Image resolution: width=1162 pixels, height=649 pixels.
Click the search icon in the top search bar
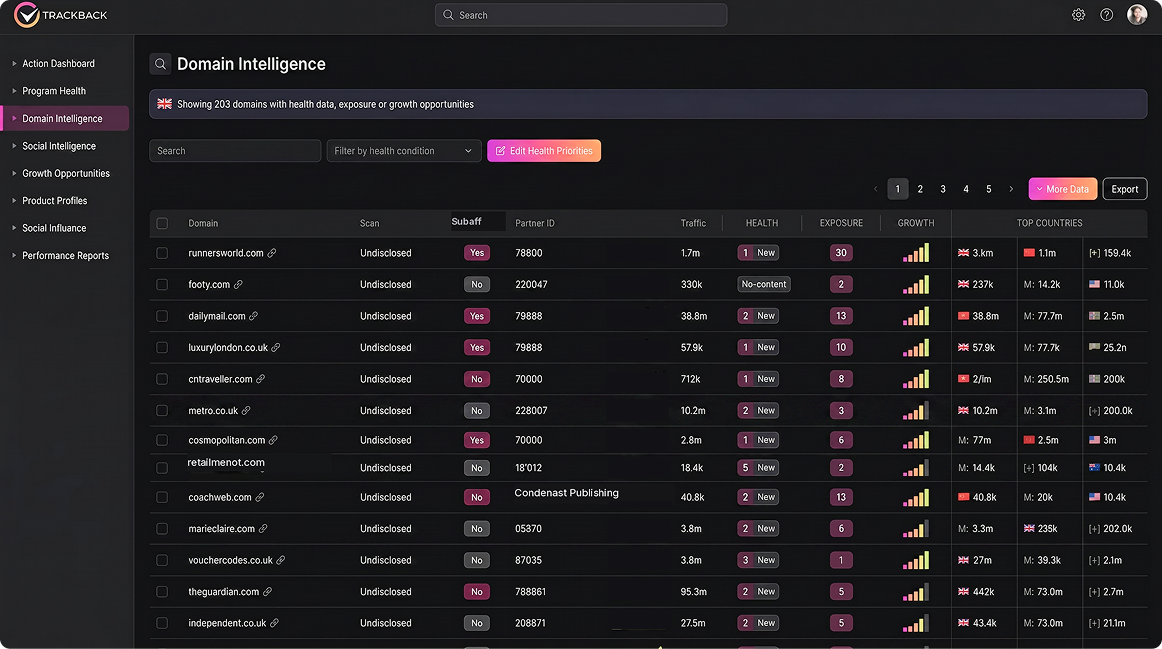tap(448, 15)
